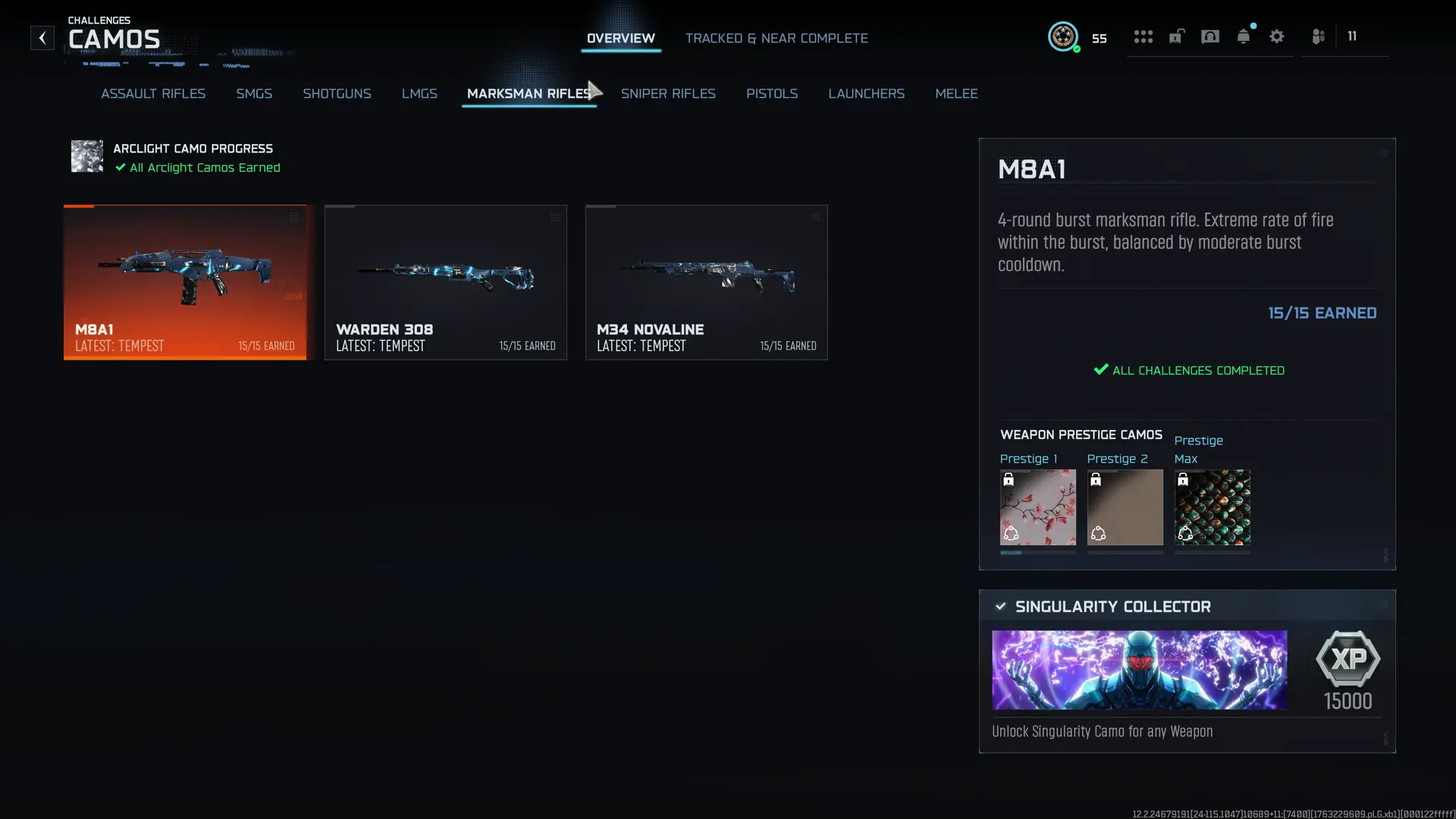The height and width of the screenshot is (819, 1456).
Task: Click the back arrow beside the Camos title
Action: pos(42,37)
